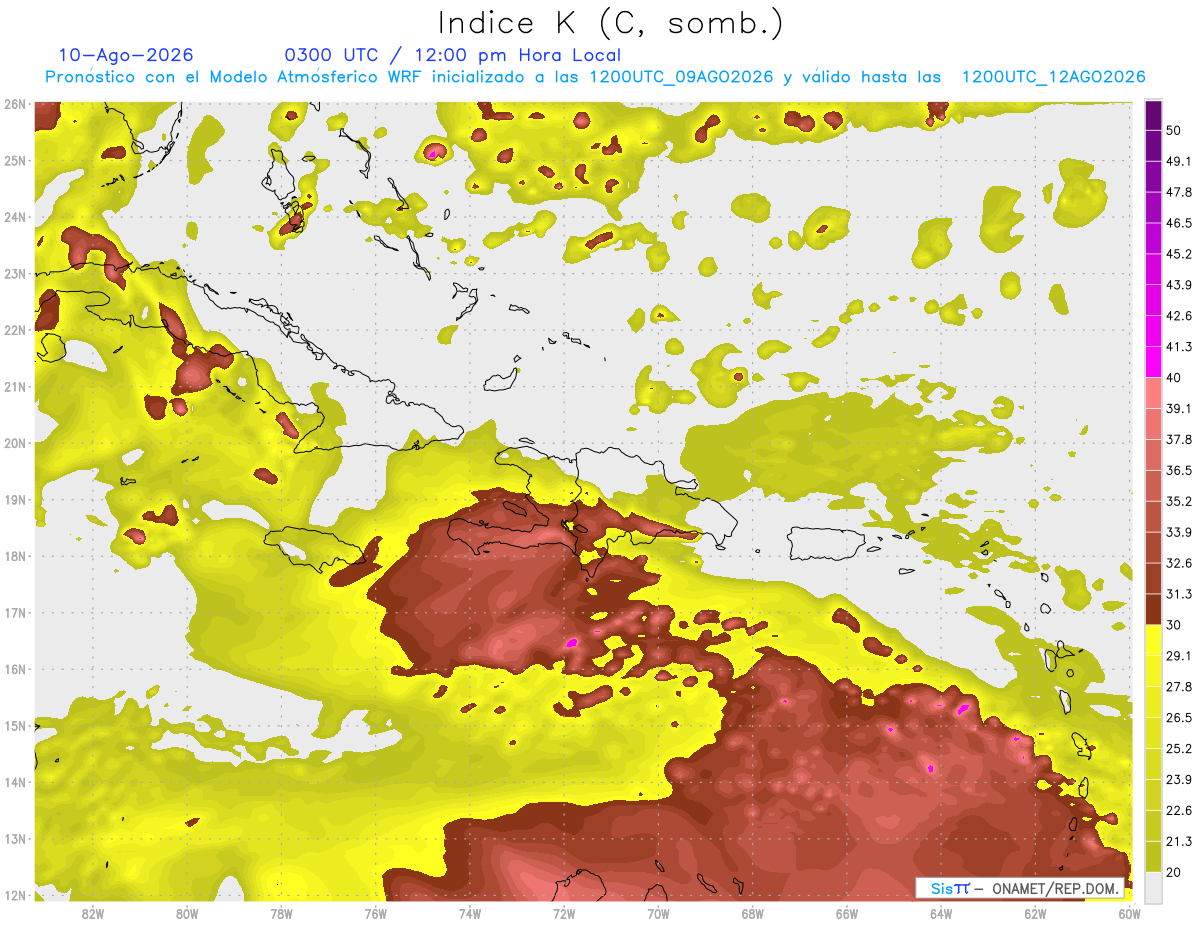Click the latitude label '23N'
The image size is (1200, 927).
pyautogui.click(x=15, y=274)
